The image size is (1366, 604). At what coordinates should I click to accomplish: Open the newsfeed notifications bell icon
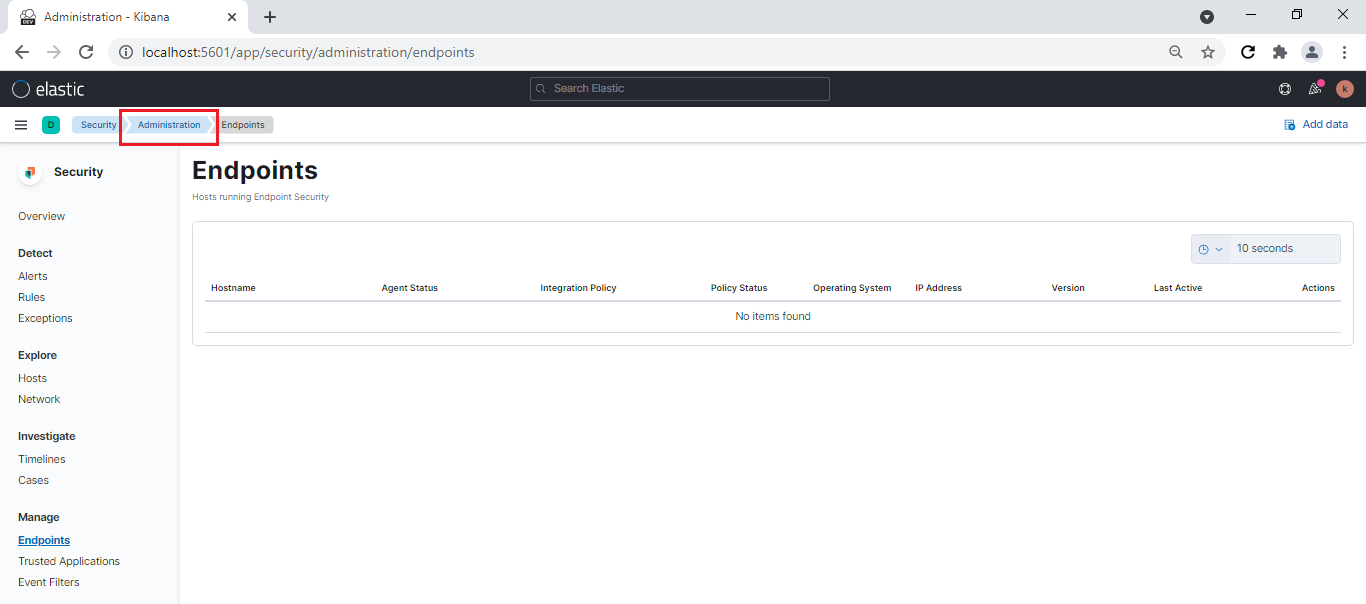[1314, 89]
